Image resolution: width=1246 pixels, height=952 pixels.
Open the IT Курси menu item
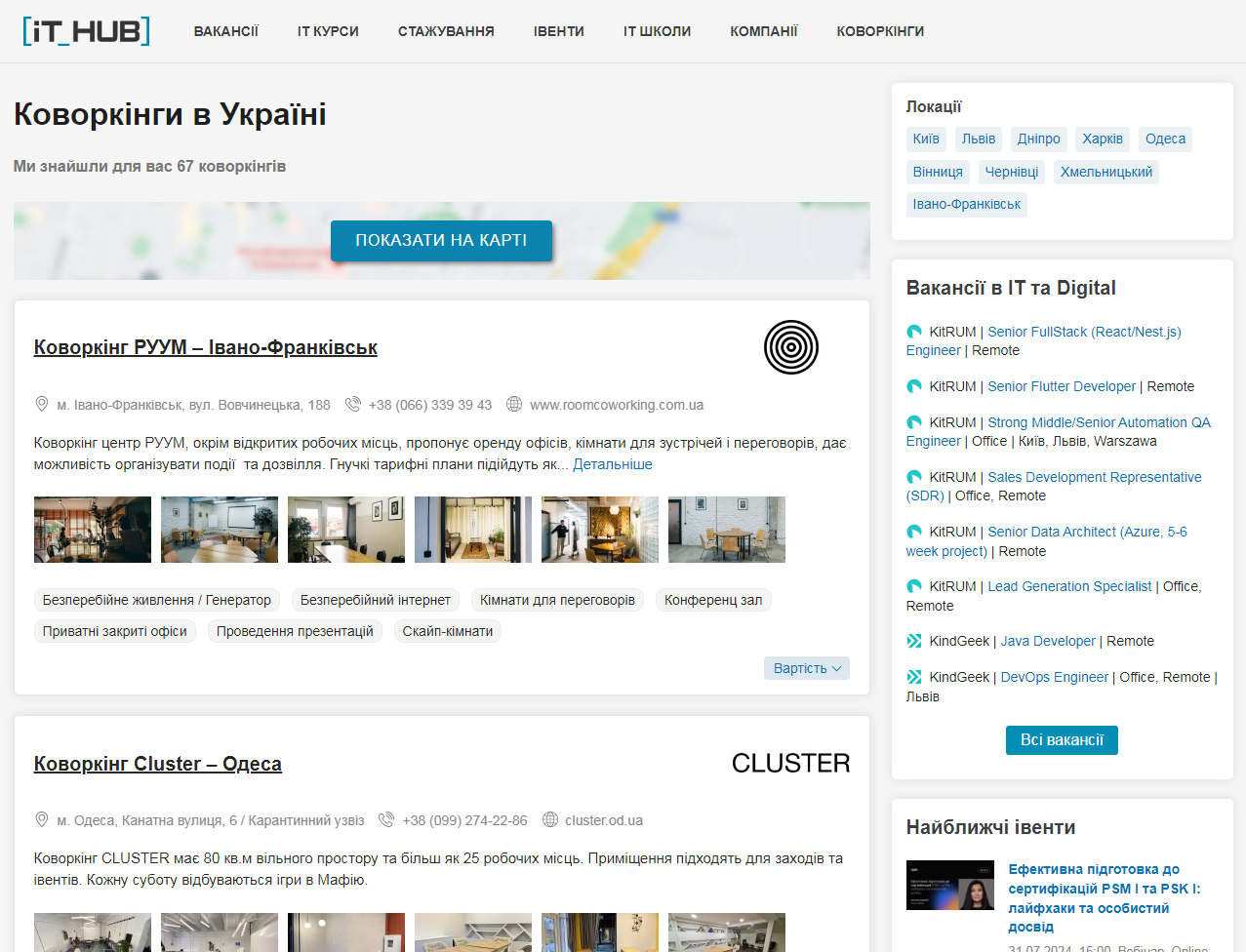(x=328, y=31)
